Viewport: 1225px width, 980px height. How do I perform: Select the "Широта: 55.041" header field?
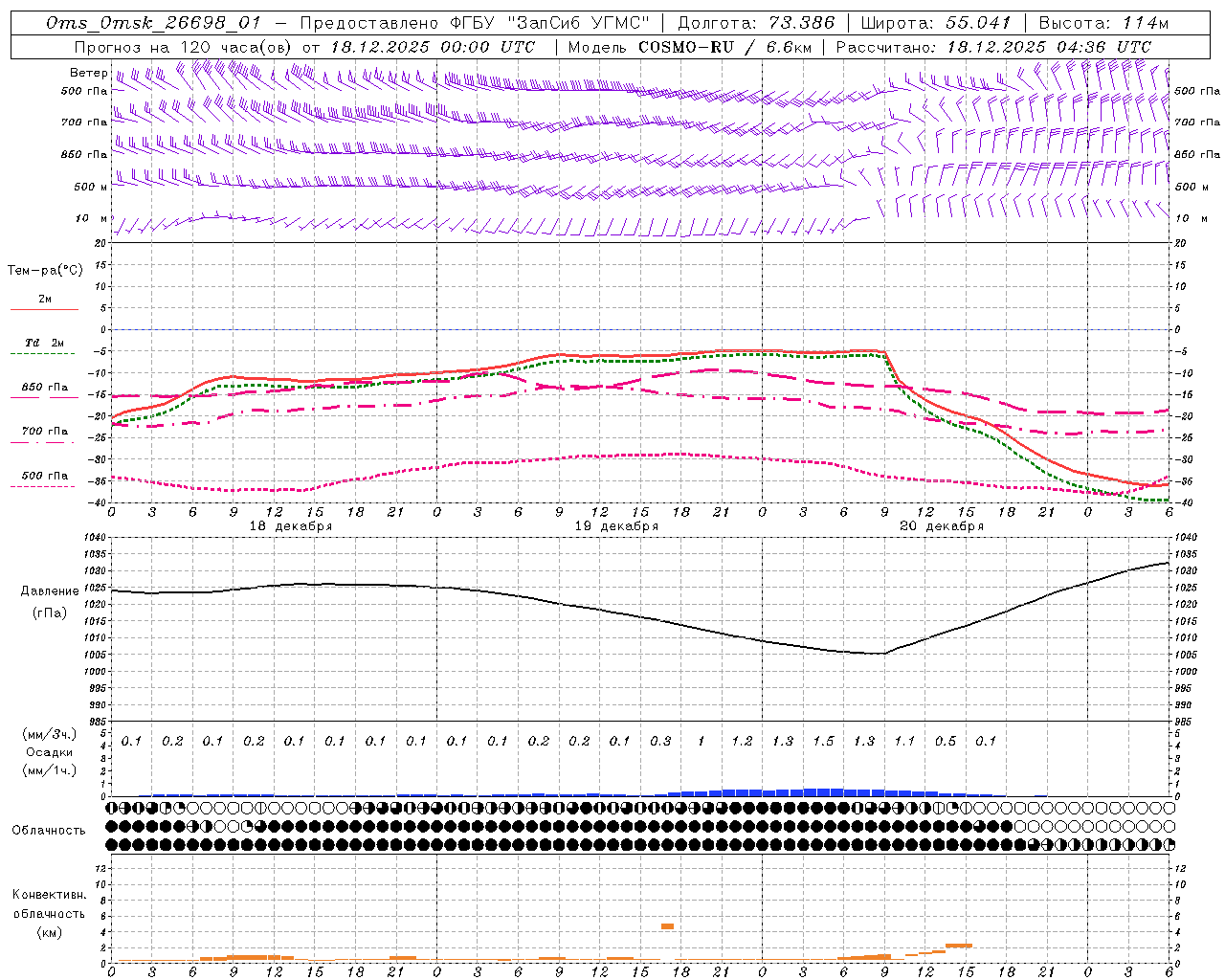pos(936,23)
